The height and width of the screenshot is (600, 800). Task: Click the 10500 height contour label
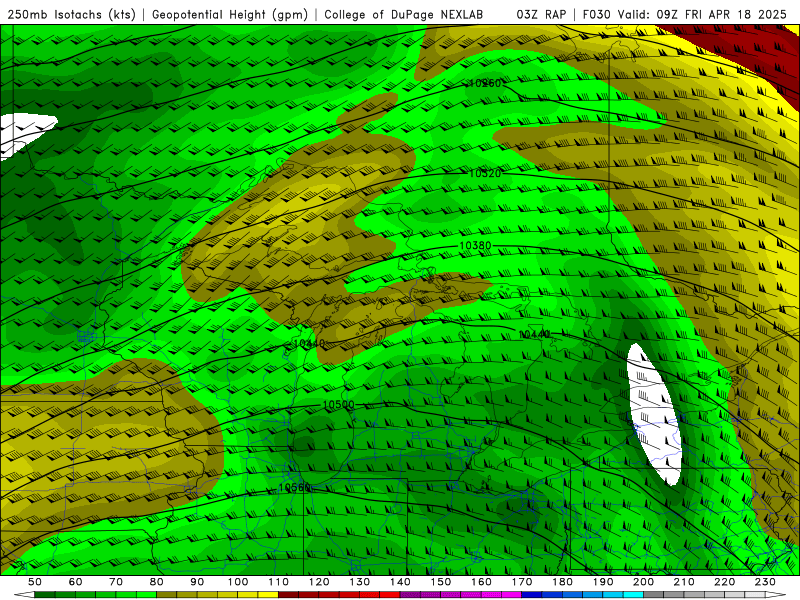(x=338, y=405)
